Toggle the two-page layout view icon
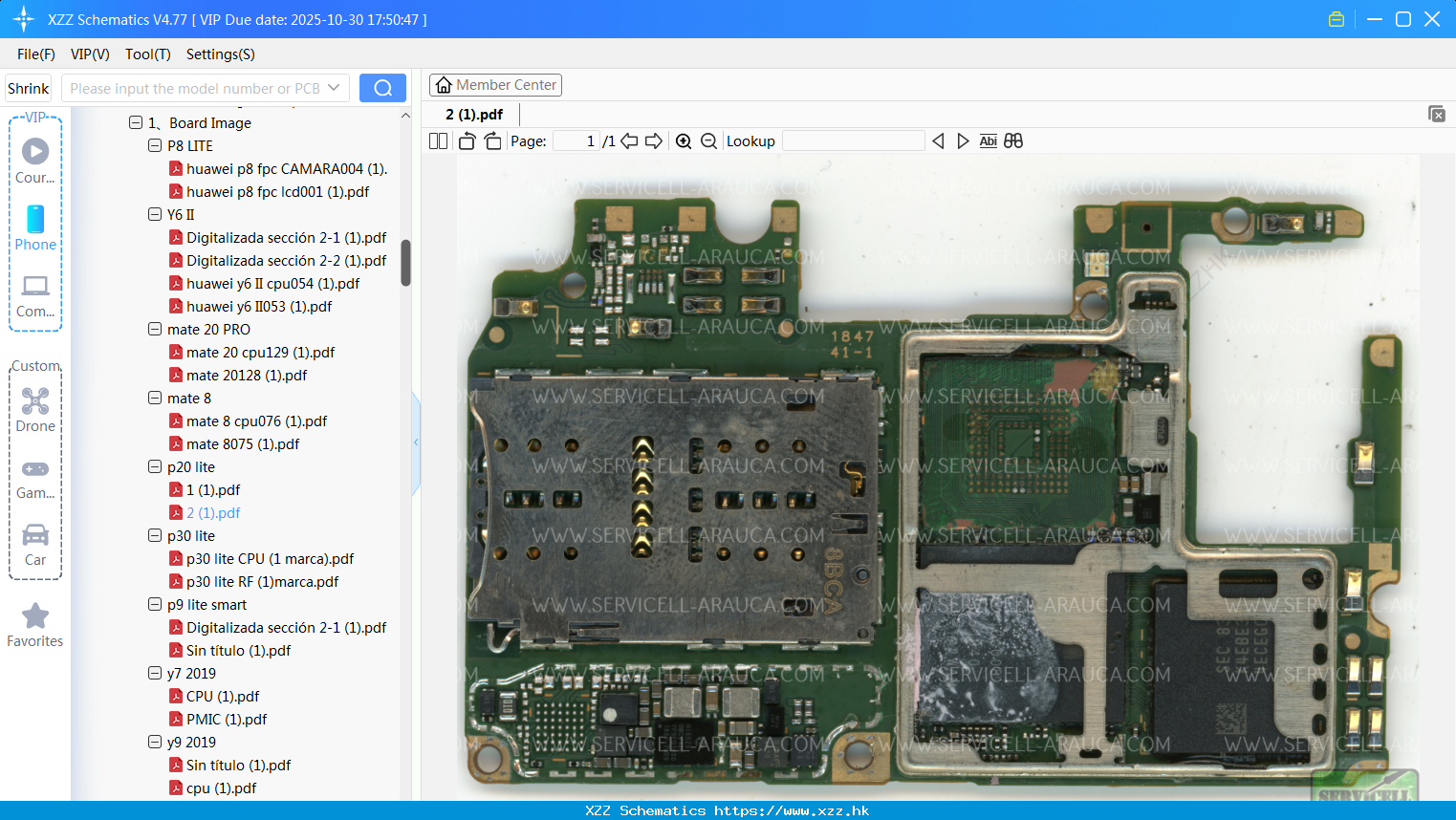The width and height of the screenshot is (1456, 820). click(438, 141)
